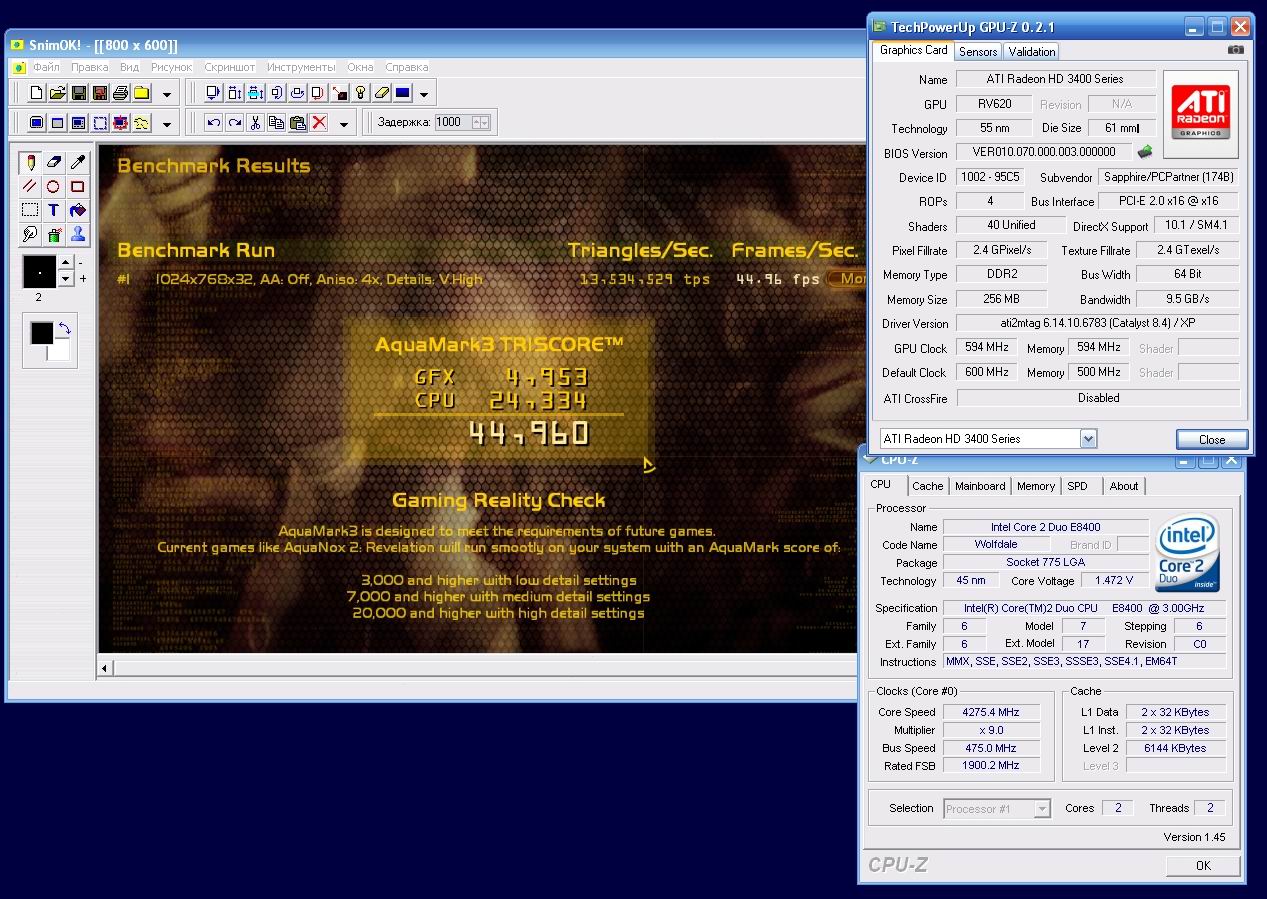Screen dimensions: 1267x899
Task: Click the camera screenshot icon in GPU-Z
Action: [x=1236, y=50]
